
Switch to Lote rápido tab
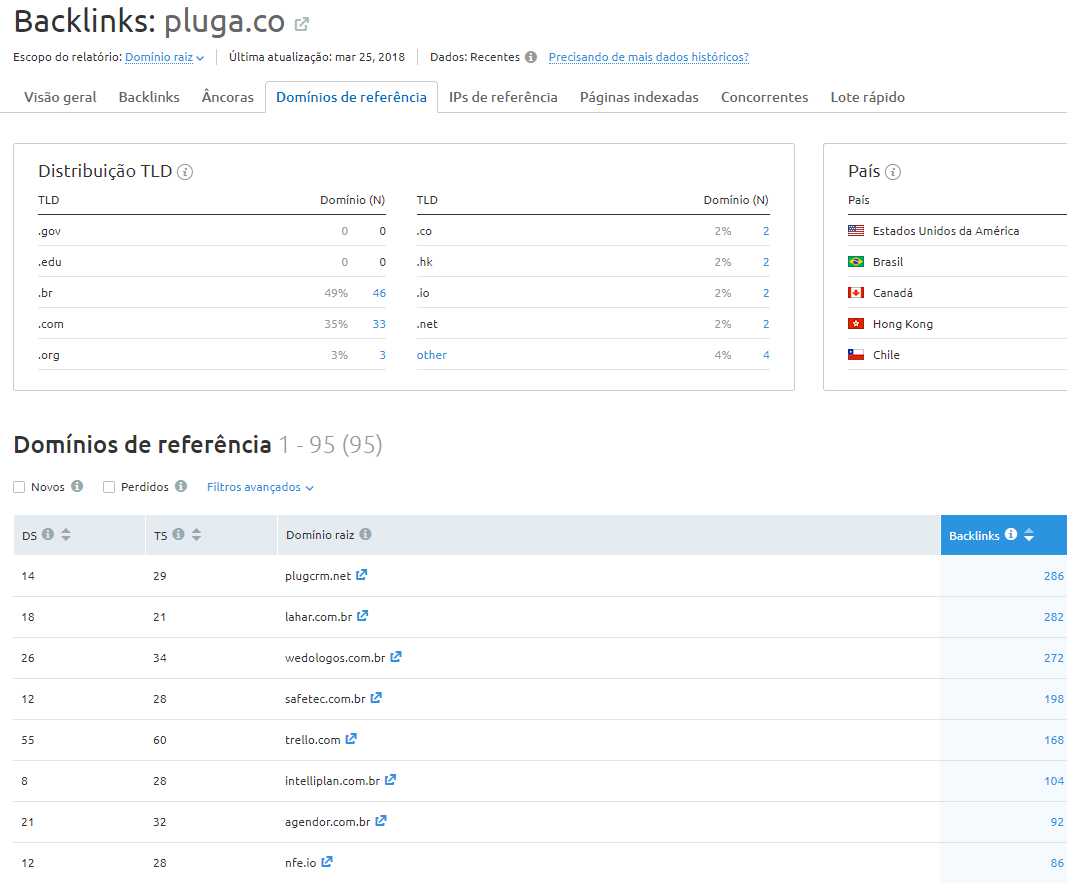(868, 97)
